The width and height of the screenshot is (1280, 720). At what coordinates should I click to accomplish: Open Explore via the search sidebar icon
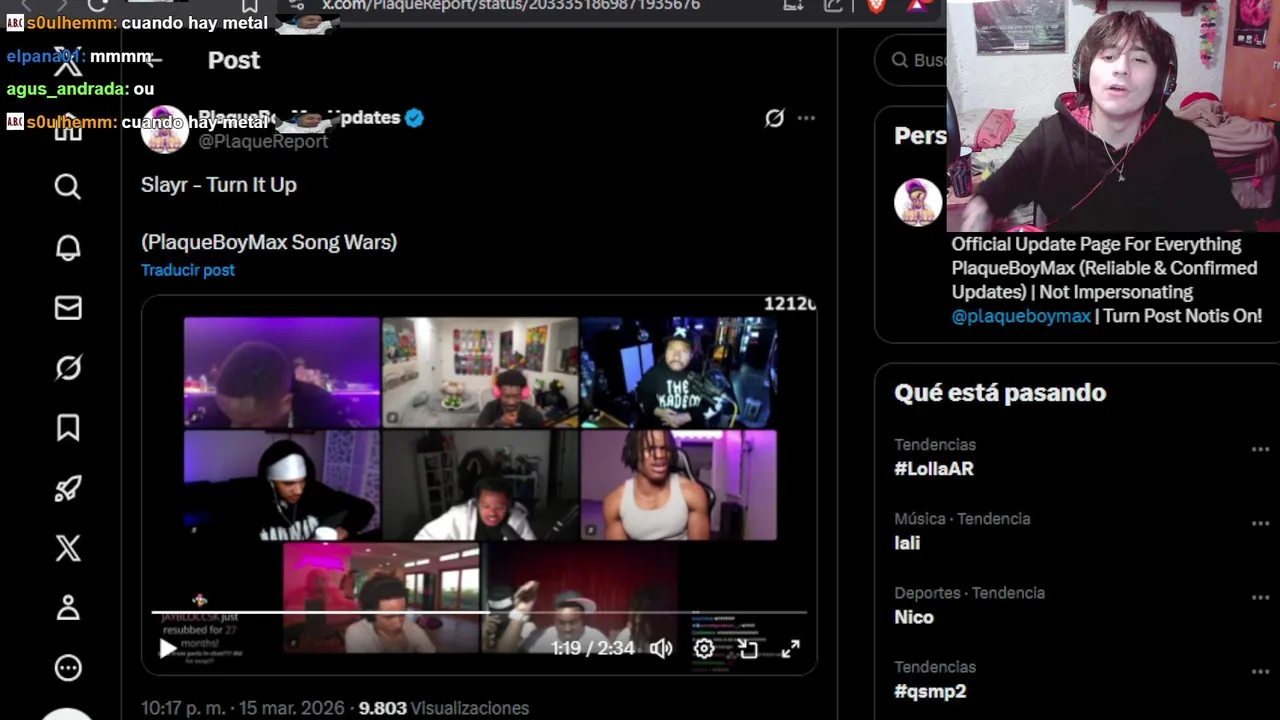(x=68, y=186)
